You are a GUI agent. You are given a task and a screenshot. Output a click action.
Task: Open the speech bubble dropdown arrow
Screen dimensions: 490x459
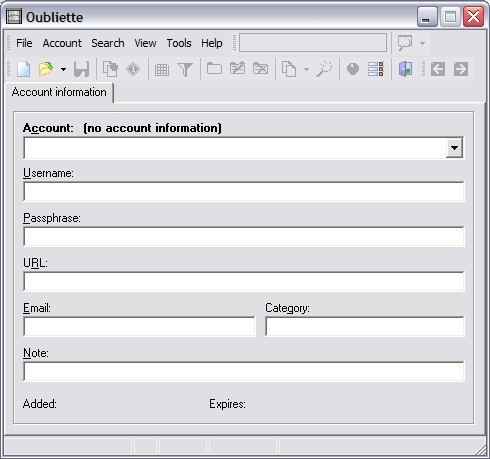tap(422, 43)
